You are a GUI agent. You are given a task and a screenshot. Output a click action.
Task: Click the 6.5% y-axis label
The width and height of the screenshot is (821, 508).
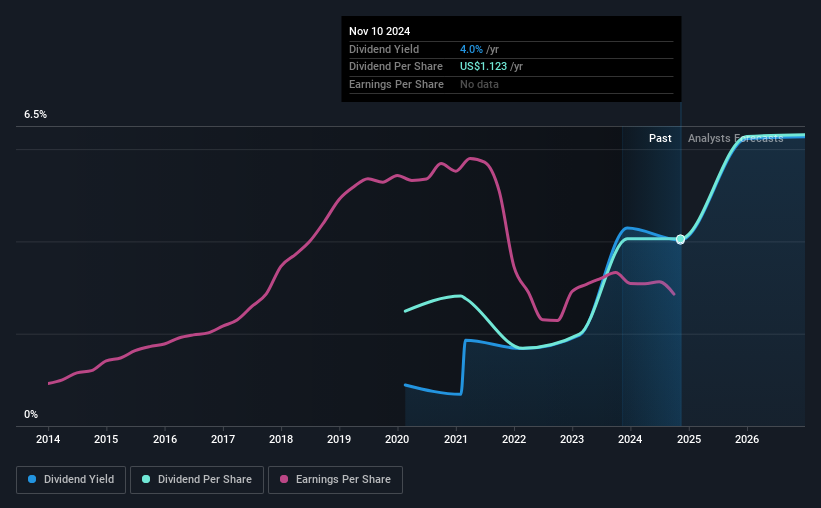(36, 115)
